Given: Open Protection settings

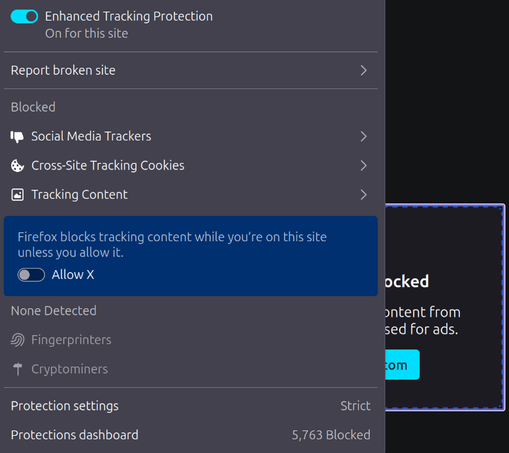Looking at the screenshot, I should point(65,406).
